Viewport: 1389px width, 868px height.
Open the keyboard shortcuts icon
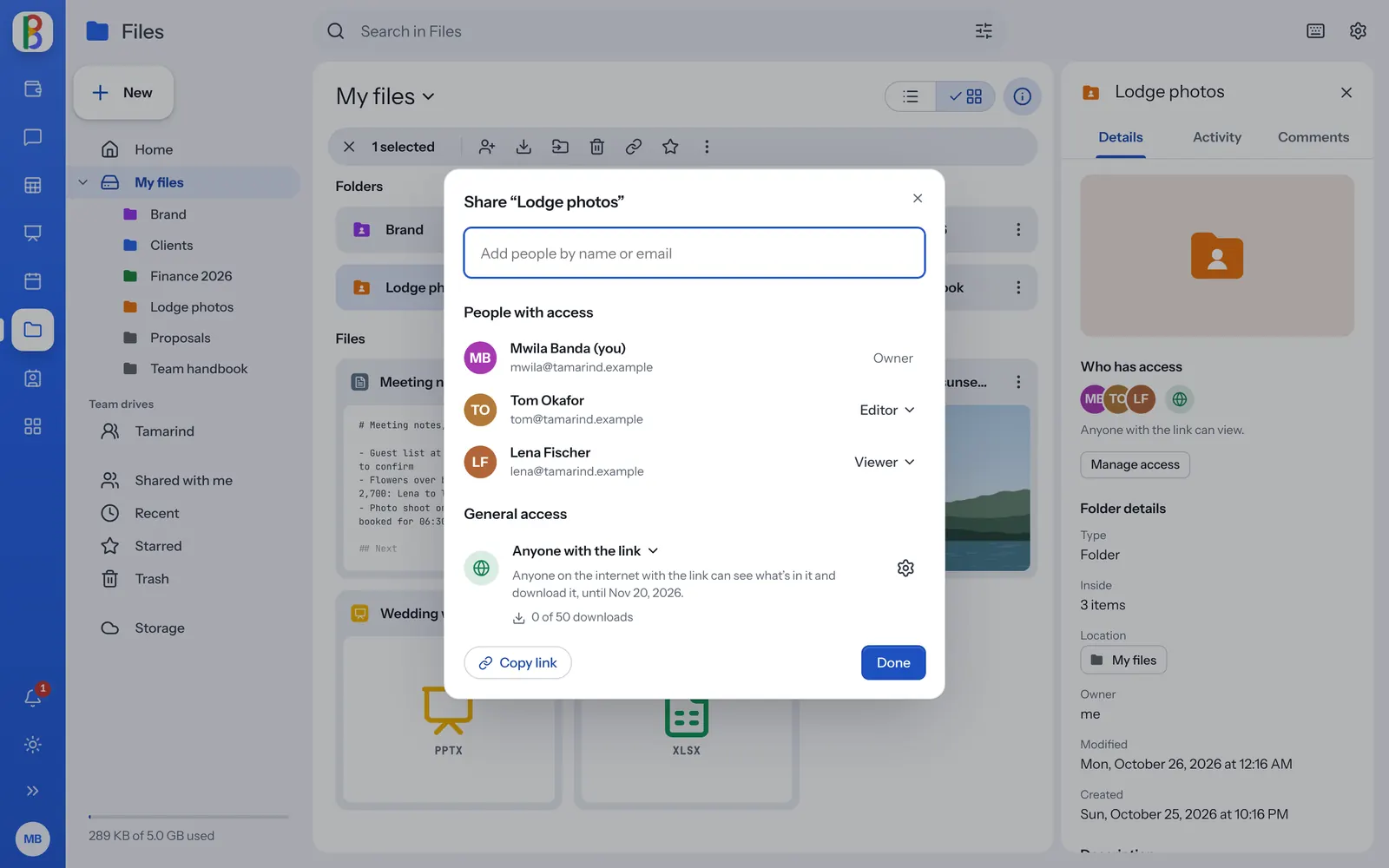point(1315,31)
